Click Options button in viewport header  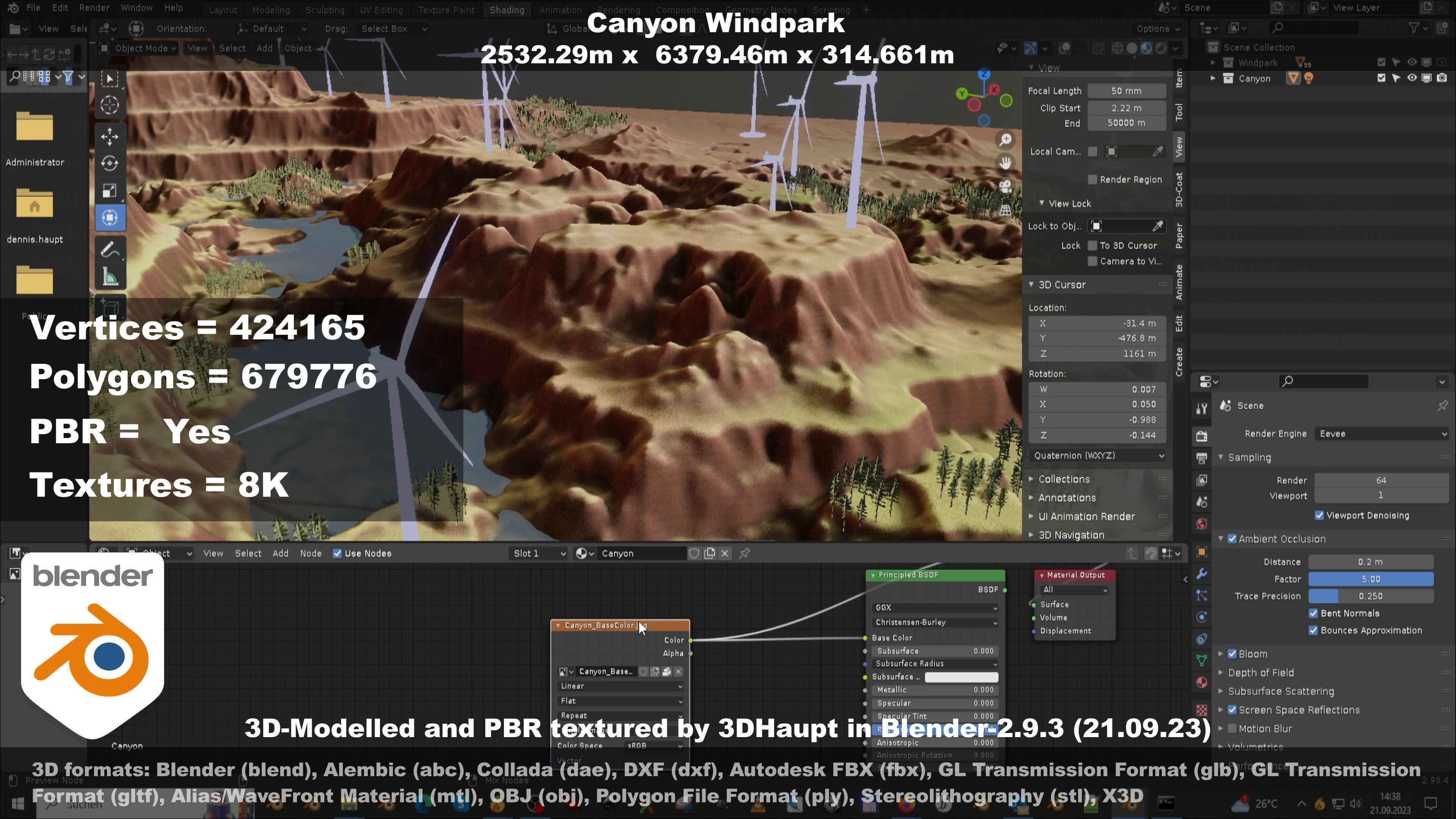point(1158,28)
